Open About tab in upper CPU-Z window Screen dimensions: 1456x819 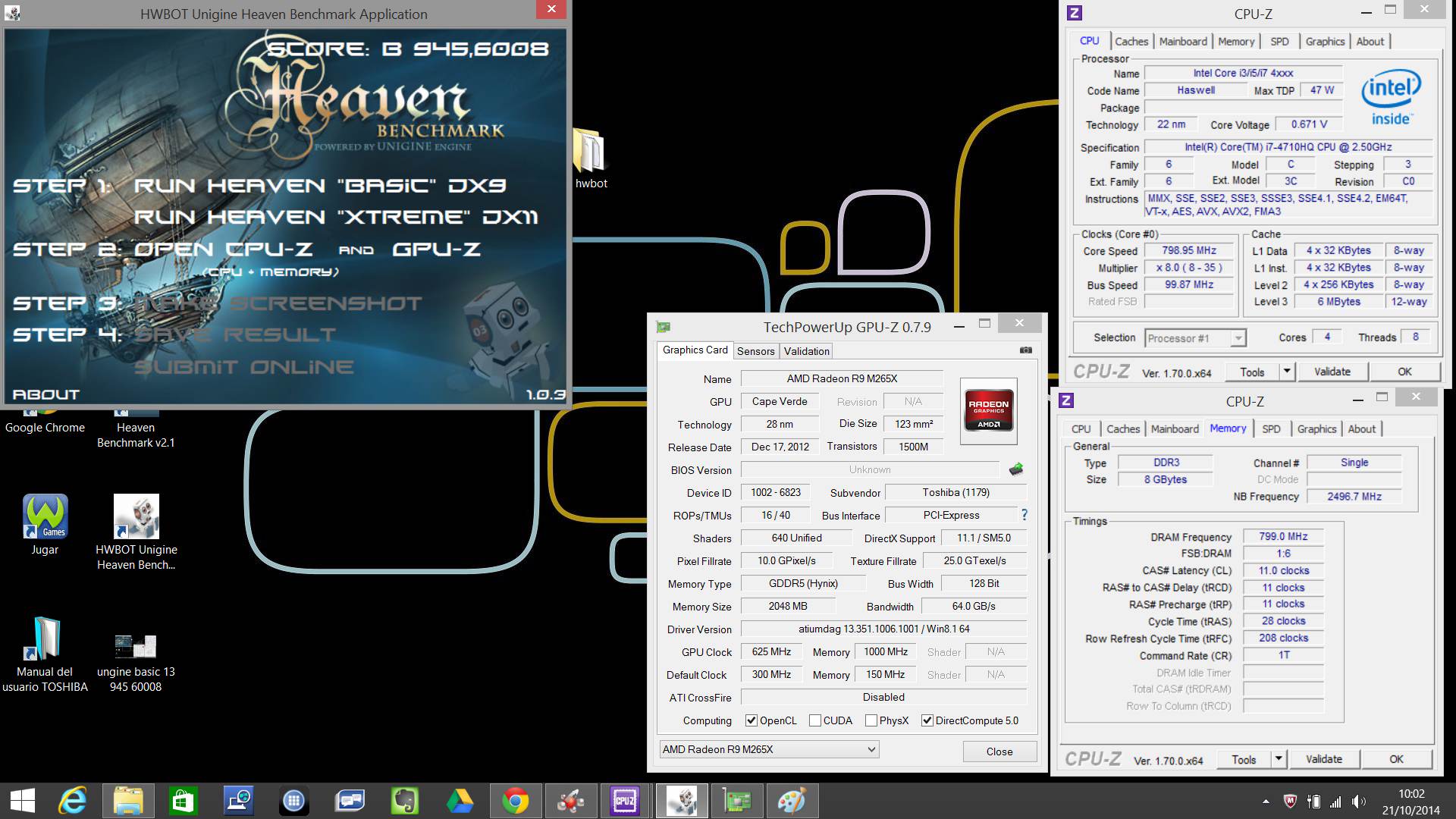pyautogui.click(x=1370, y=42)
